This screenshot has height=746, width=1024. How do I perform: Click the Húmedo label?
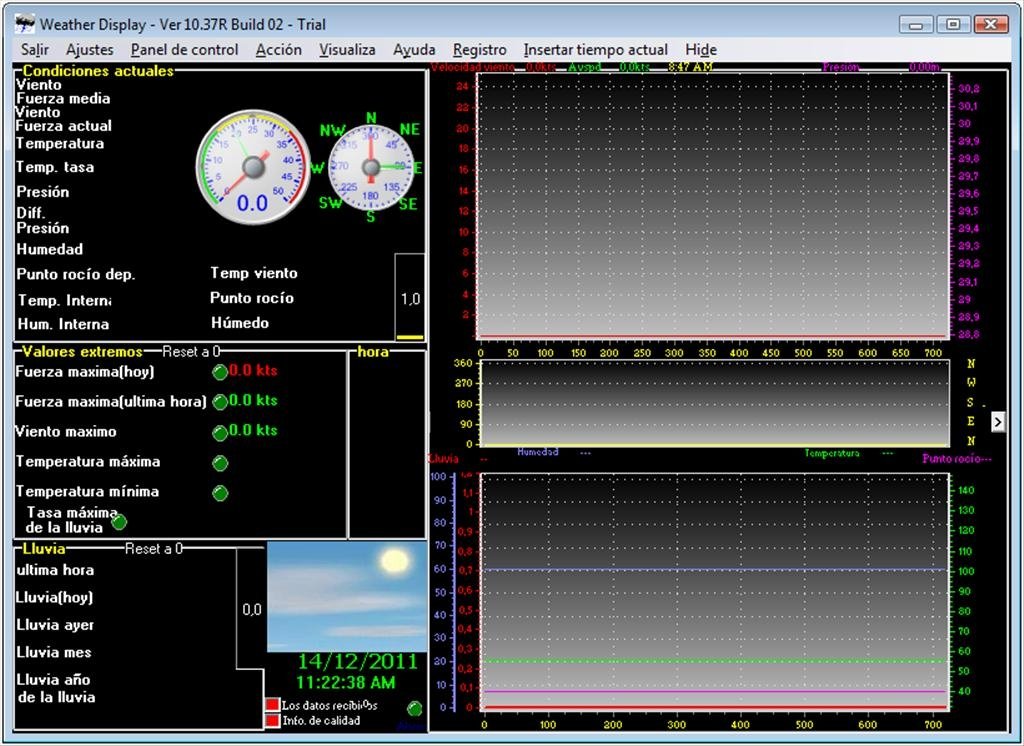(x=240, y=323)
